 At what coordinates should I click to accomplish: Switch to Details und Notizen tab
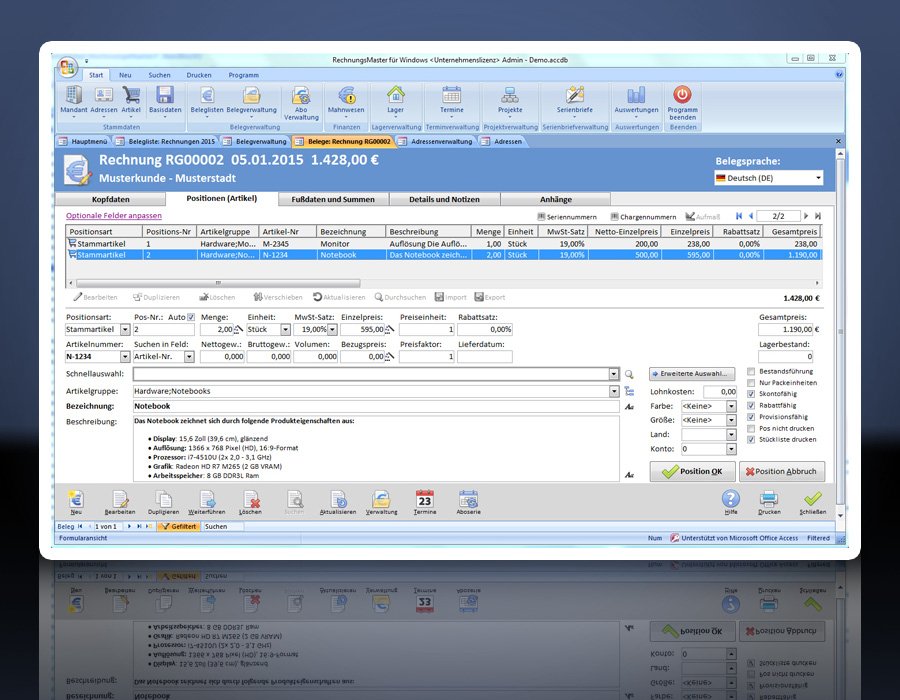(x=444, y=199)
